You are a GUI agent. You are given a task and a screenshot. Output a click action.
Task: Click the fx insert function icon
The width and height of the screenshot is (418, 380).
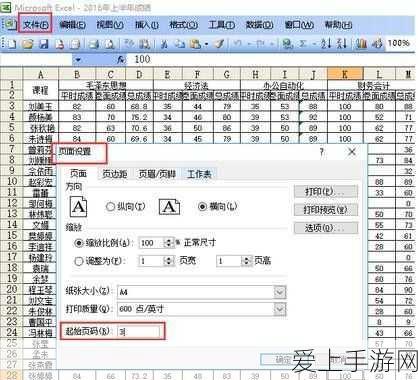coord(121,60)
